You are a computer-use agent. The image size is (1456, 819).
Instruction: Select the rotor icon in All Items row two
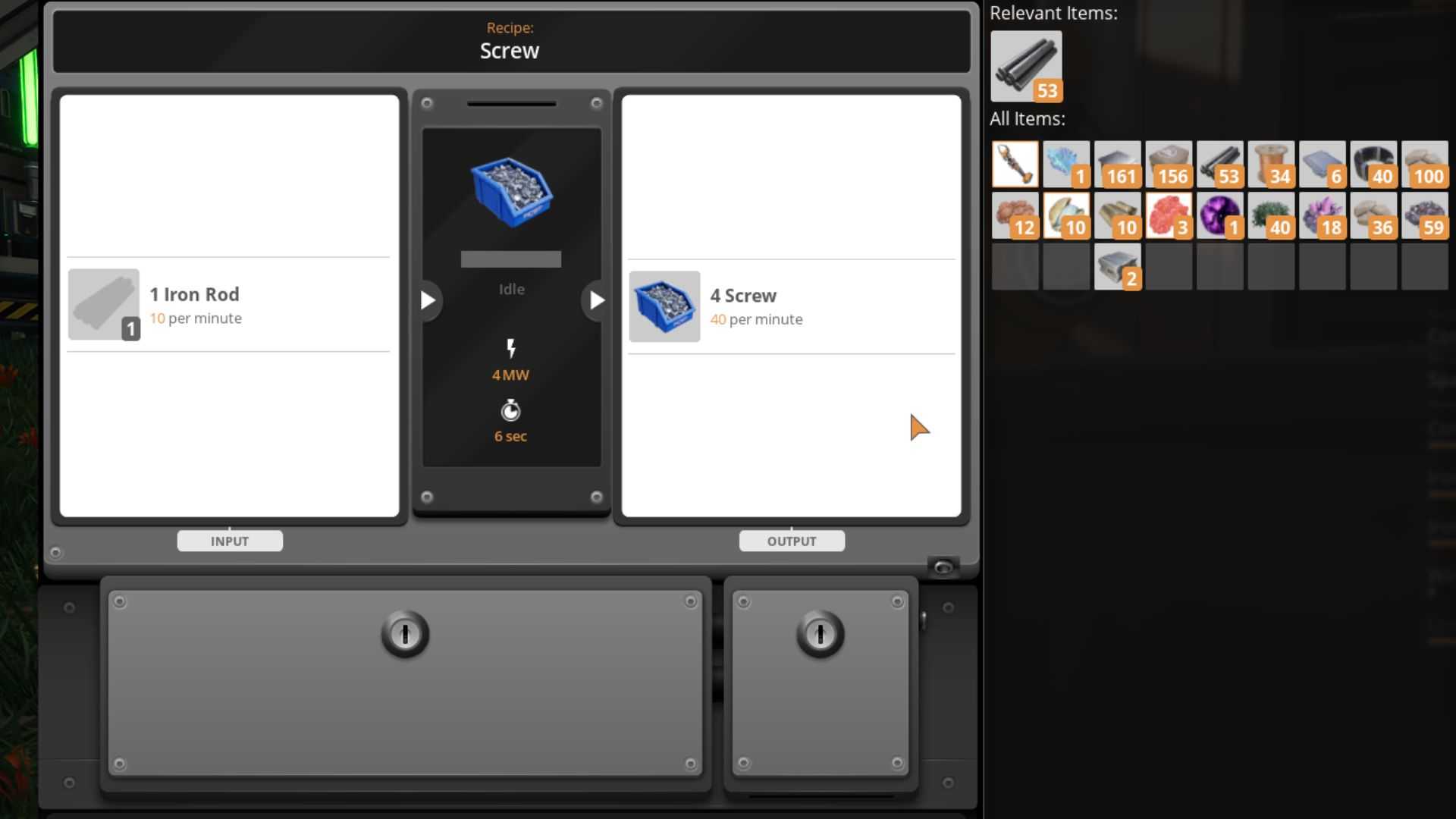pyautogui.click(x=1065, y=214)
